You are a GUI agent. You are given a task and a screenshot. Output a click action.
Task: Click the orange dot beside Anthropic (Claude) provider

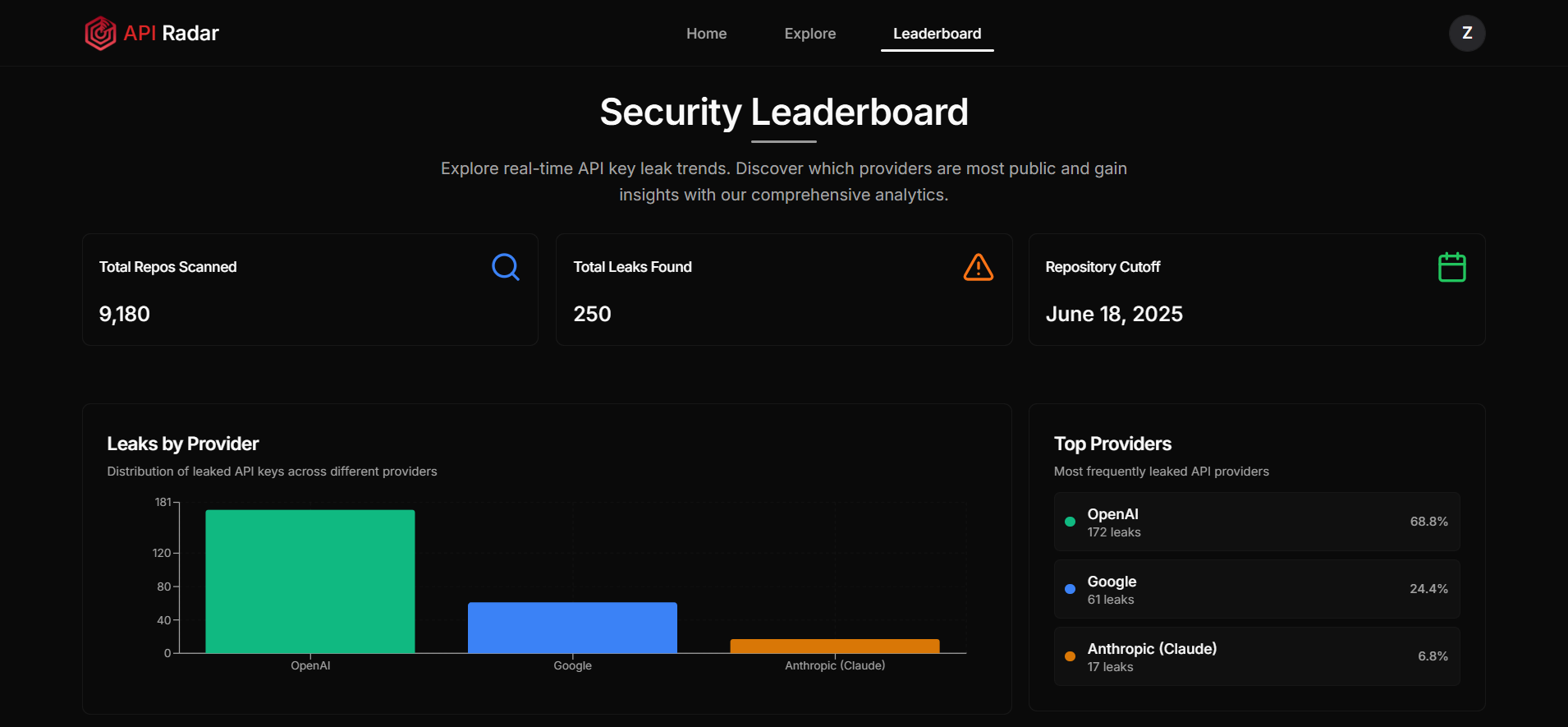[1070, 656]
